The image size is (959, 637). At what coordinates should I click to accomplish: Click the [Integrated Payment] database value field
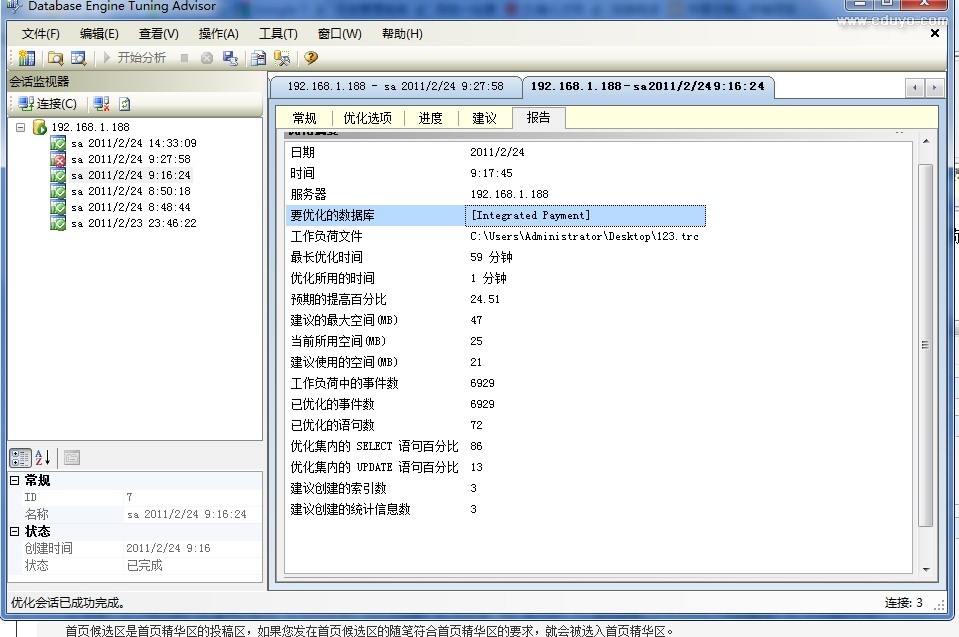pyautogui.click(x=585, y=215)
